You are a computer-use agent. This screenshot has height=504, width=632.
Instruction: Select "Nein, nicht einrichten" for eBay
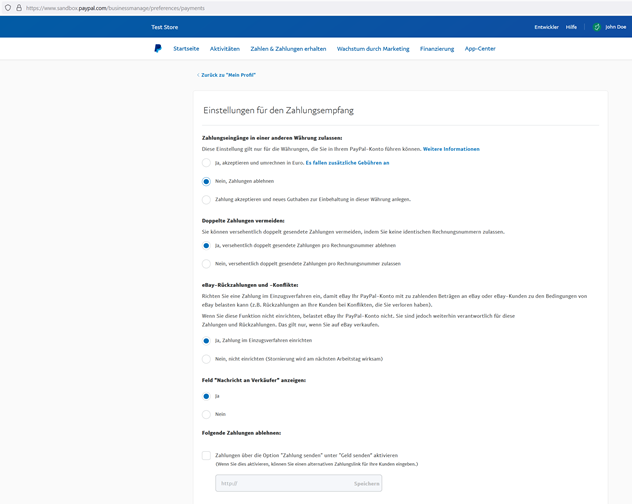207,358
